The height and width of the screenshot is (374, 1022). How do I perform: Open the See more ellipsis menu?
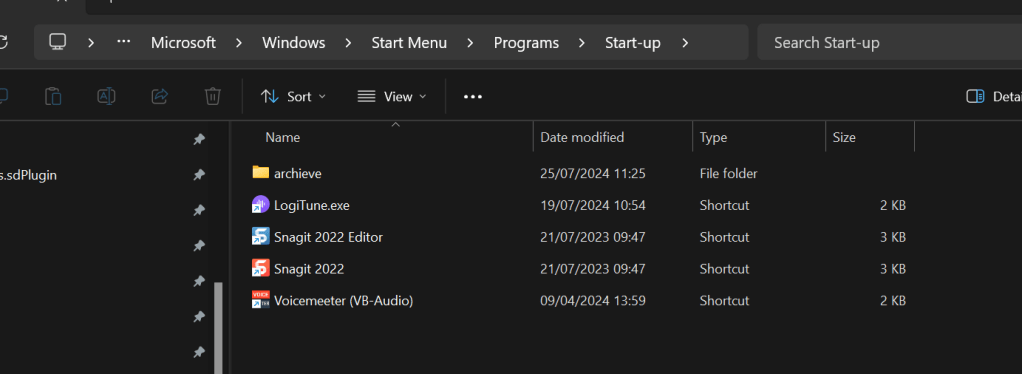coord(473,96)
